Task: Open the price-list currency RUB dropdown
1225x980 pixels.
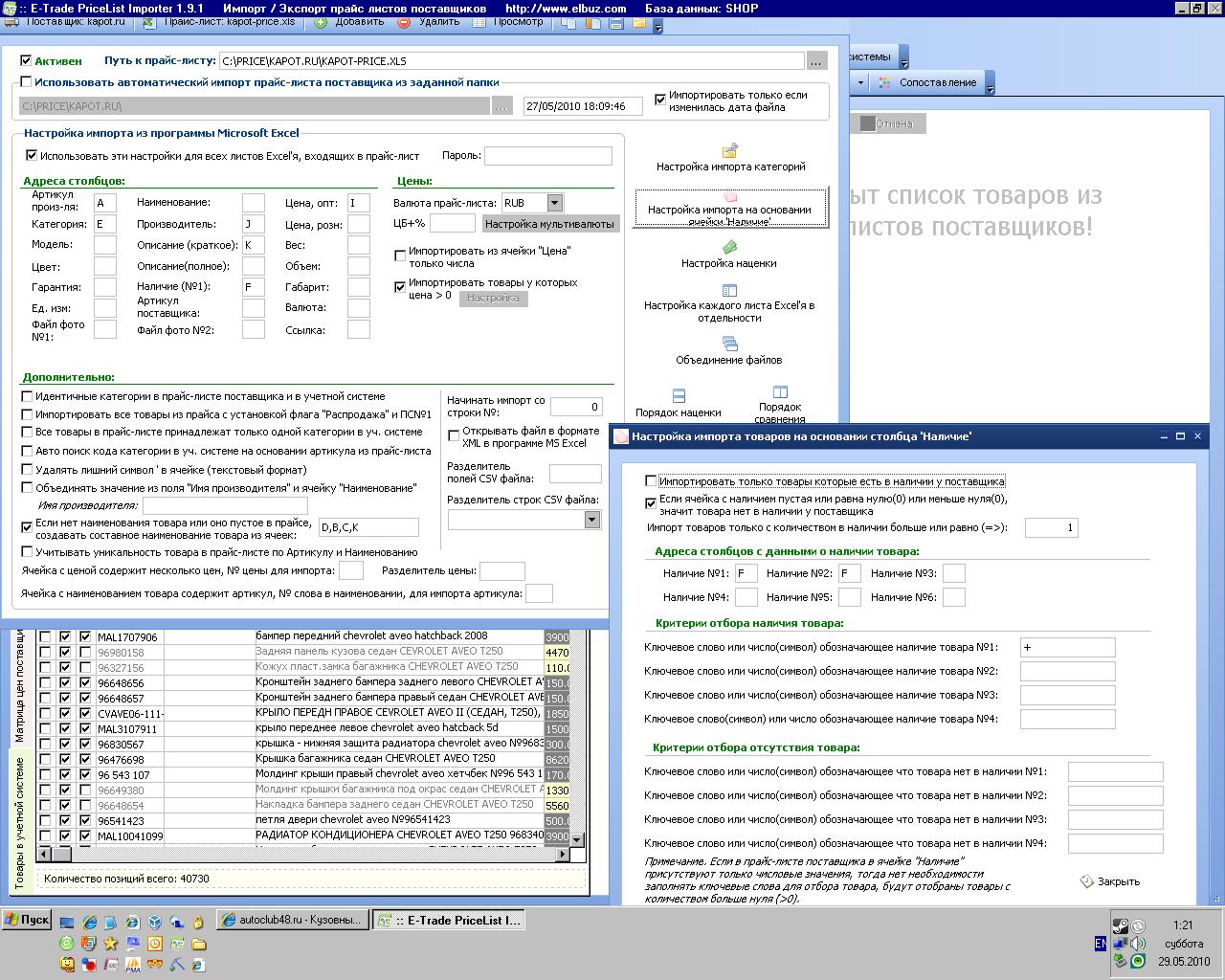Action: coord(554,203)
